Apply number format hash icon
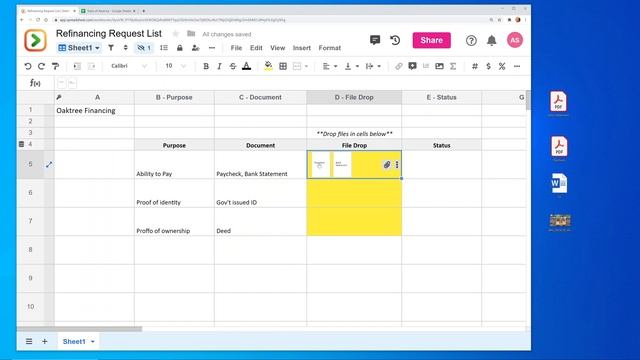The image size is (640, 360). pos(475,66)
